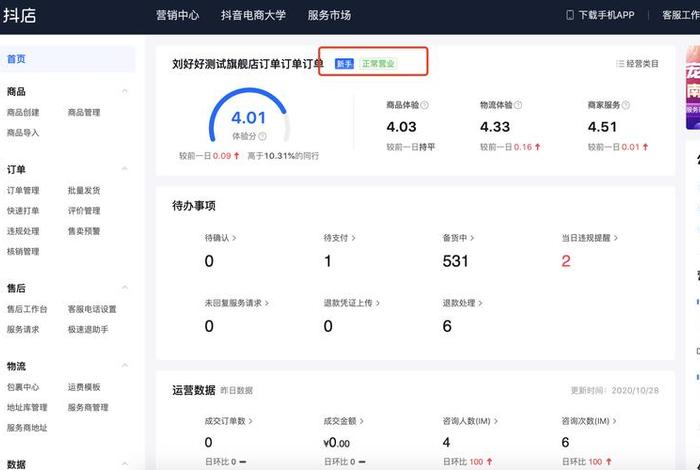Go to 订单管理
This screenshot has height=470, width=700.
coord(23,190)
